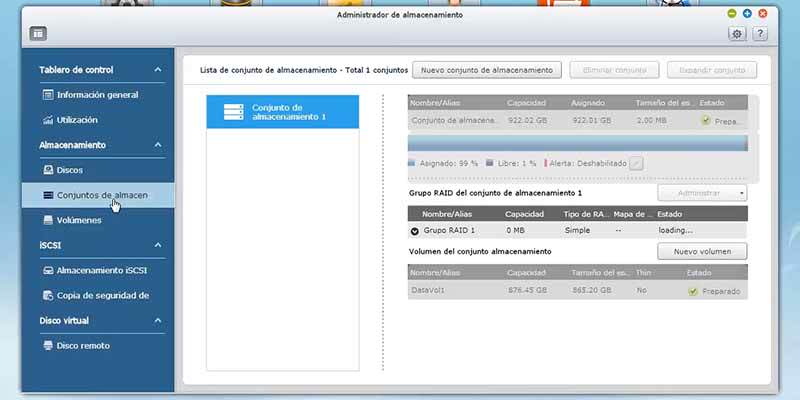This screenshot has width=800, height=400.
Task: Click the layout view icon at top left
Action: tap(38, 34)
